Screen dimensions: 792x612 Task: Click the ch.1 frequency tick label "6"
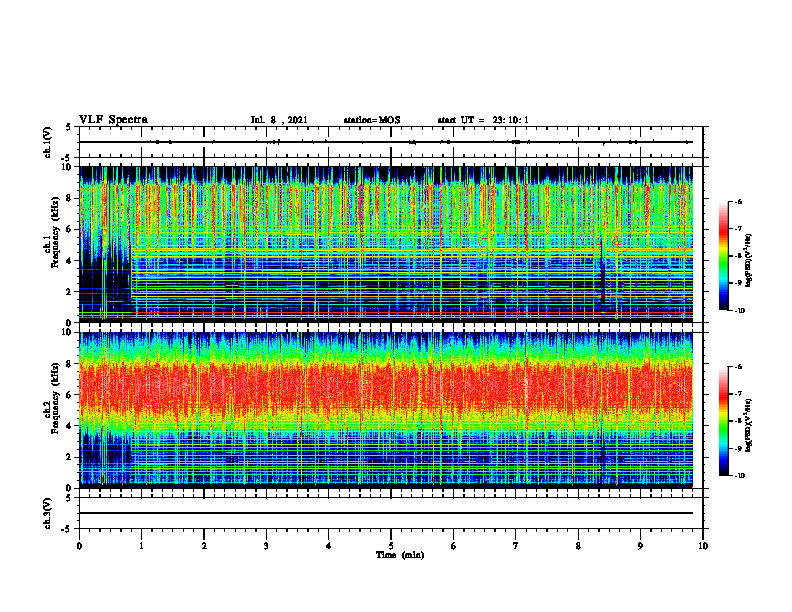(x=70, y=229)
